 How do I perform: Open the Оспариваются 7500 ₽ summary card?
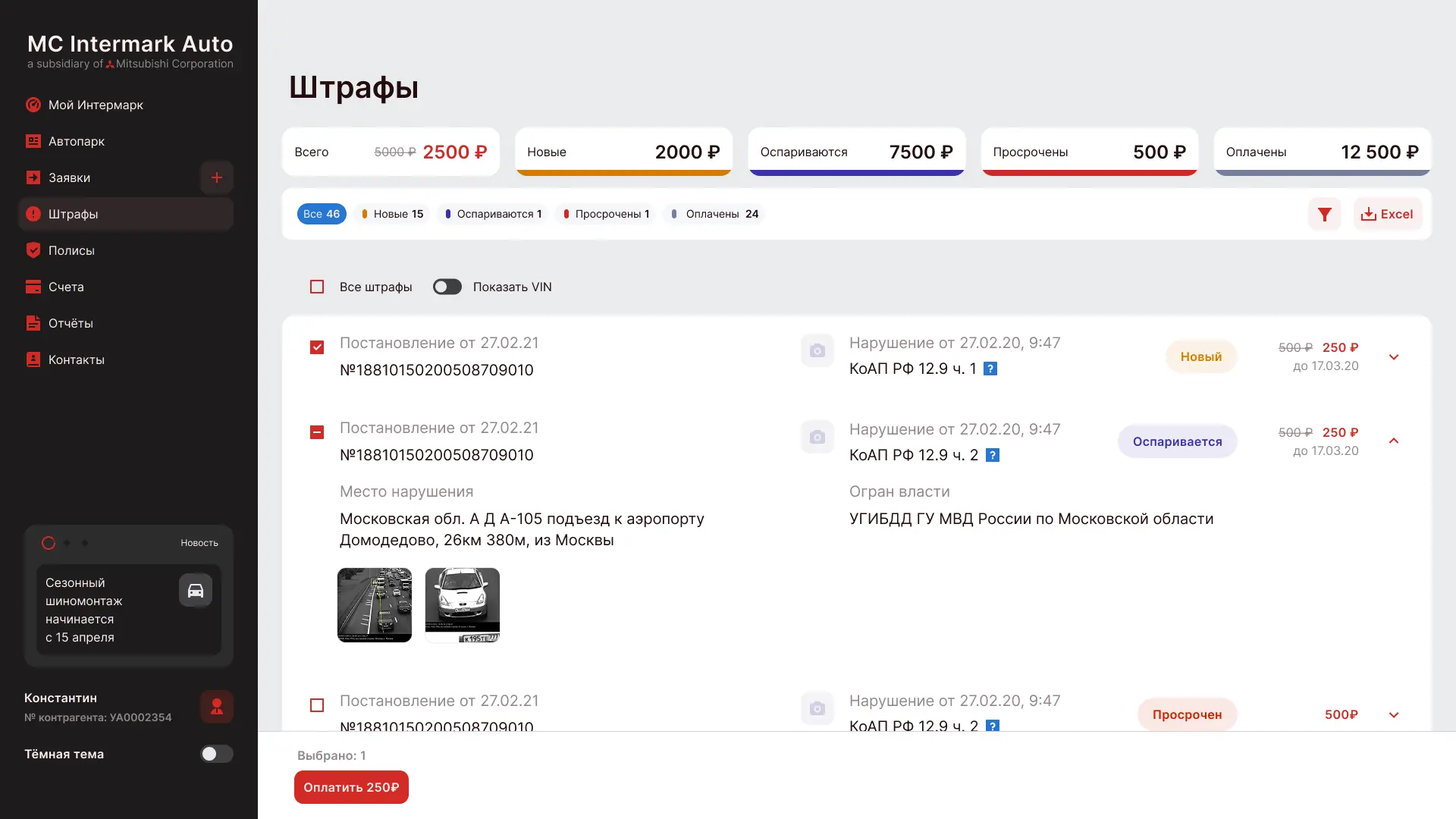tap(856, 152)
